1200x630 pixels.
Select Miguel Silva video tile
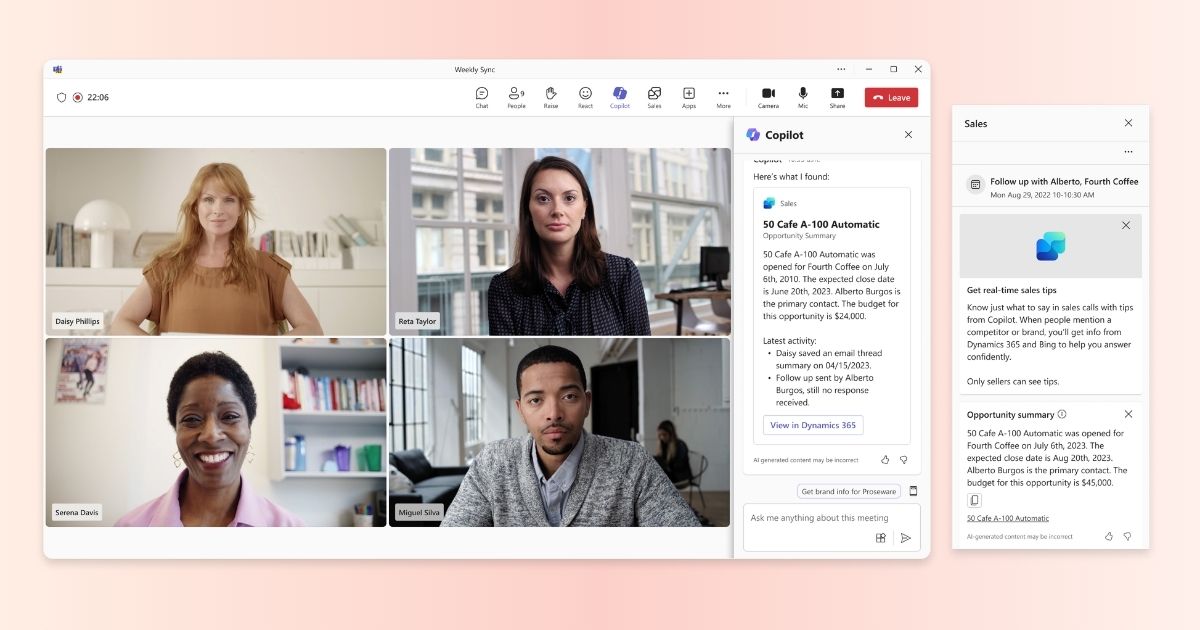click(x=560, y=432)
